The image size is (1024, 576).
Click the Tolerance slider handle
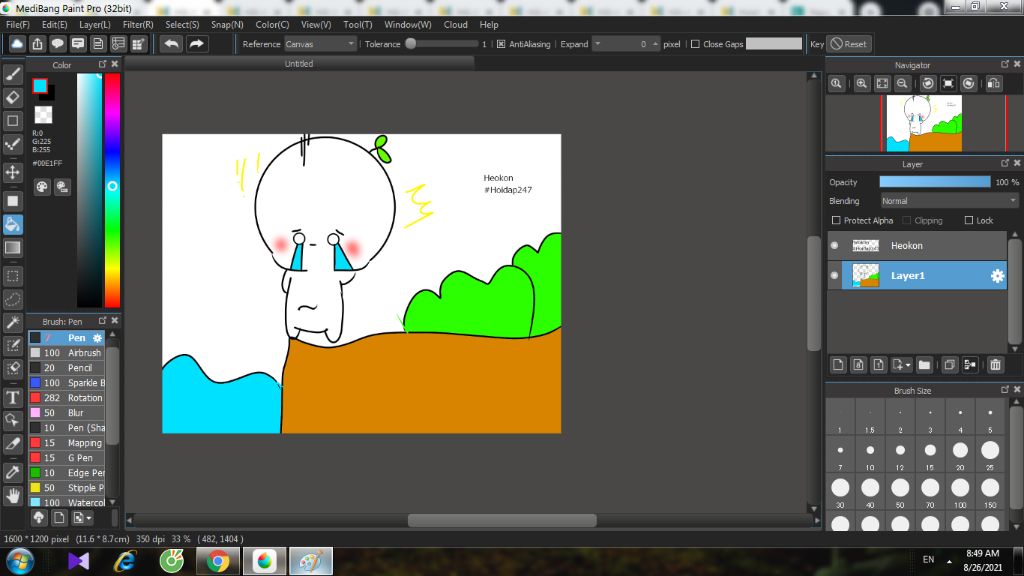point(411,44)
